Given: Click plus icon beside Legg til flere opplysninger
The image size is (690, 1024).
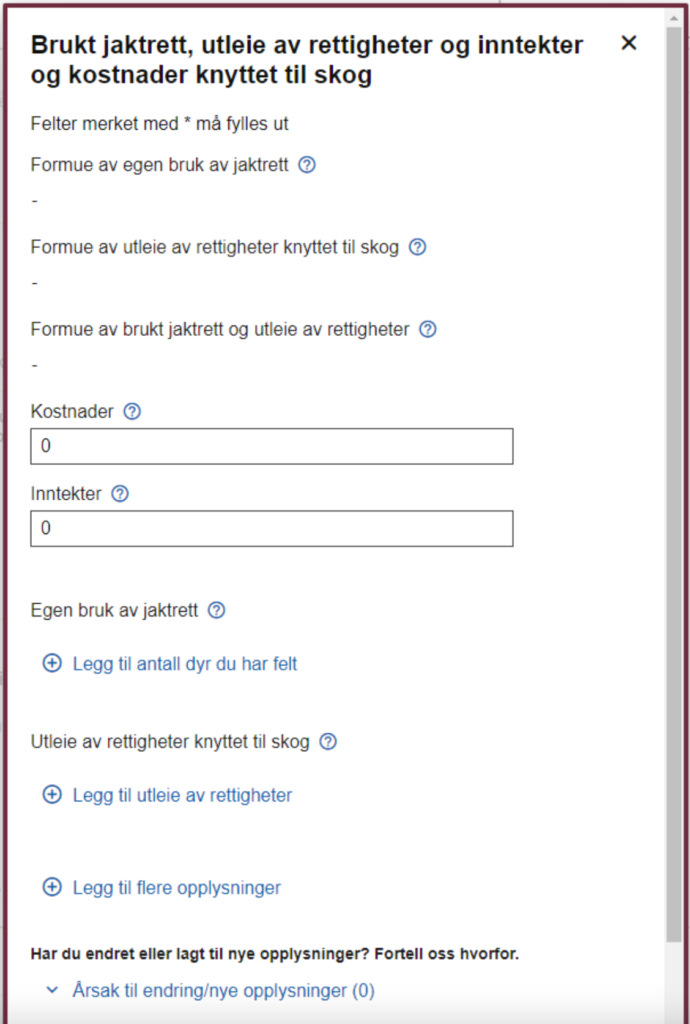Looking at the screenshot, I should point(52,887).
